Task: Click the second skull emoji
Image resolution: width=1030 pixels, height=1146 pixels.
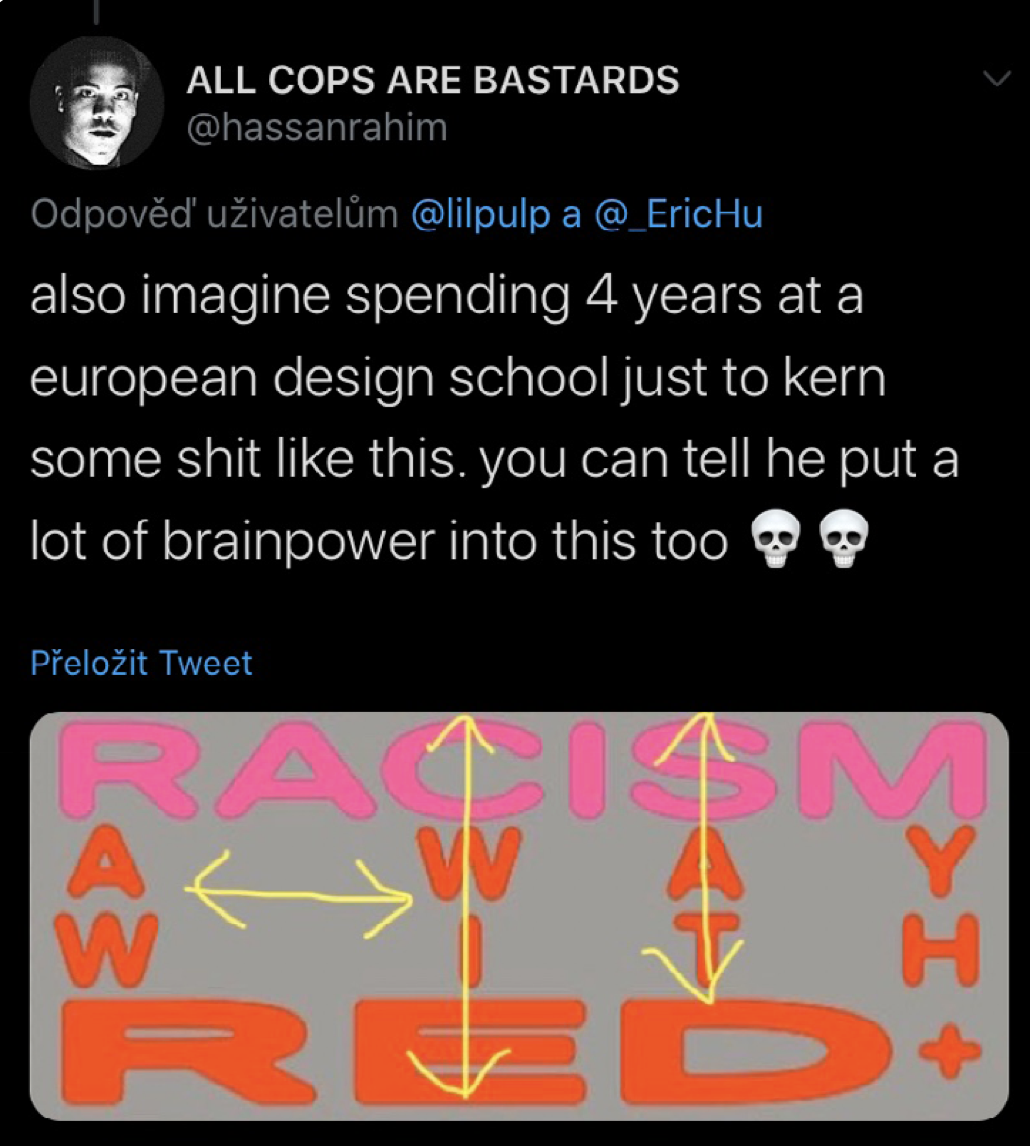Action: (x=844, y=539)
